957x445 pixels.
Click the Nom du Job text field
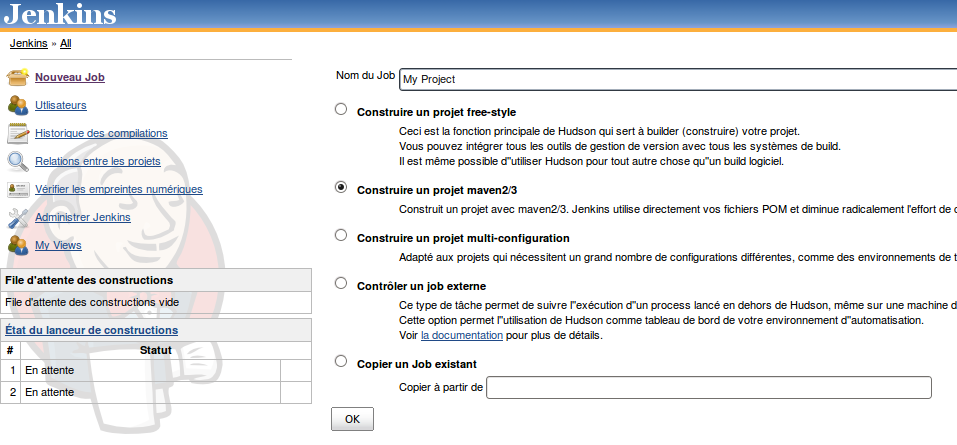(x=677, y=80)
